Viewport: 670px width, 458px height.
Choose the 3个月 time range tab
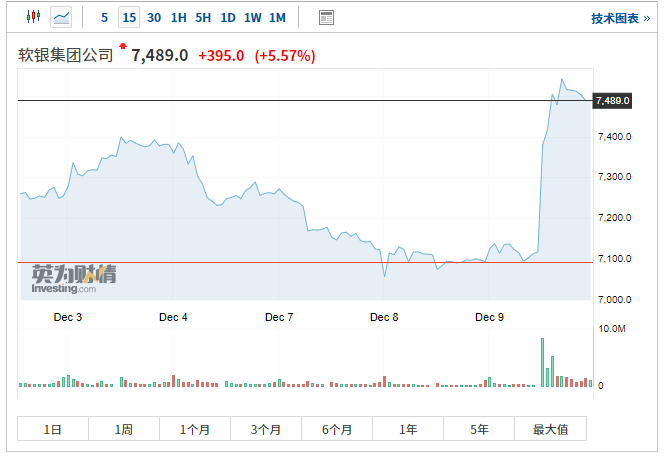(x=266, y=429)
